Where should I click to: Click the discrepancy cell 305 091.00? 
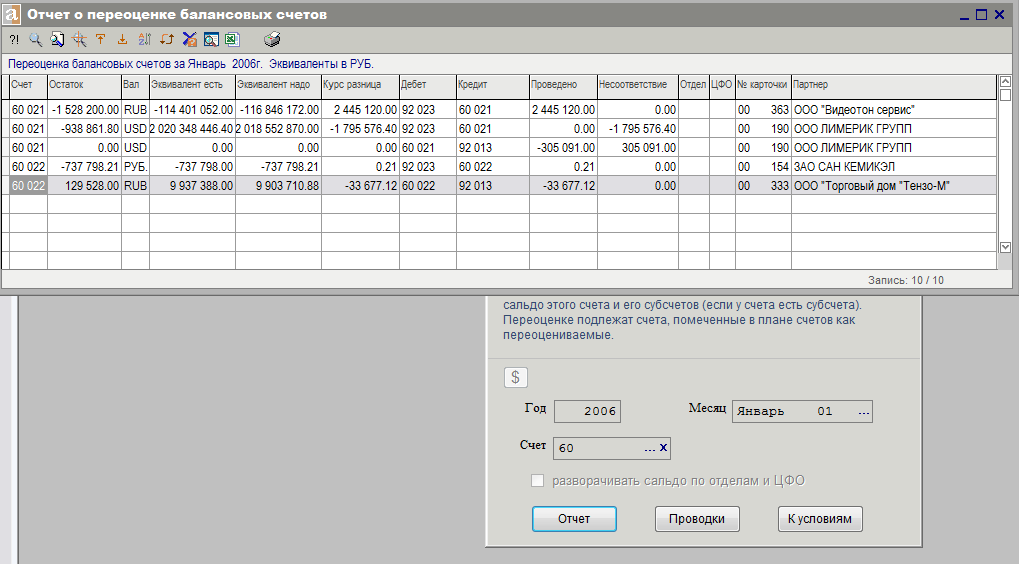point(638,147)
